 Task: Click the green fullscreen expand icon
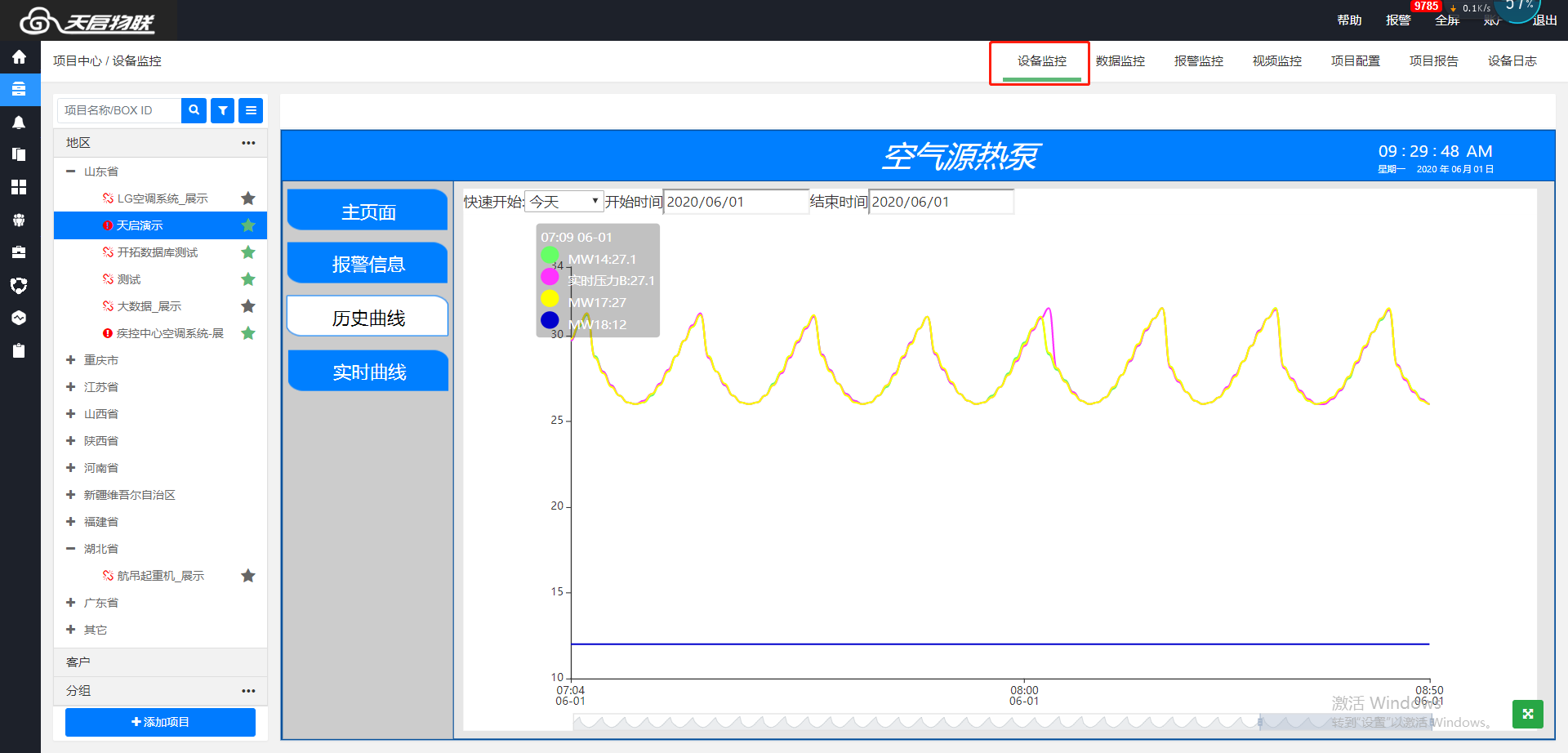[x=1527, y=714]
